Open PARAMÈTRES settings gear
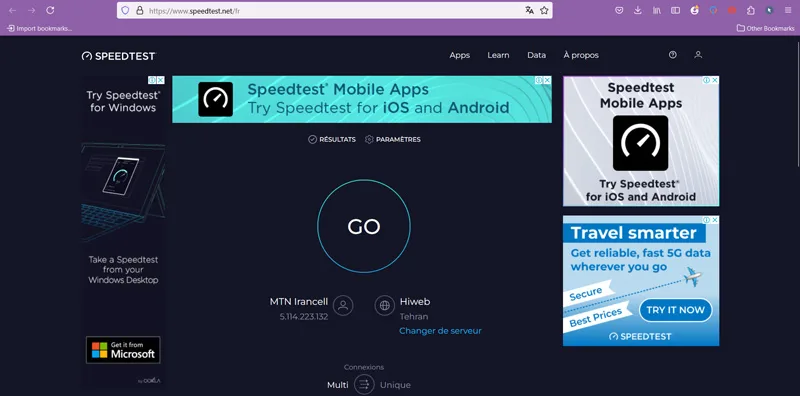The height and width of the screenshot is (396, 800). tap(393, 139)
